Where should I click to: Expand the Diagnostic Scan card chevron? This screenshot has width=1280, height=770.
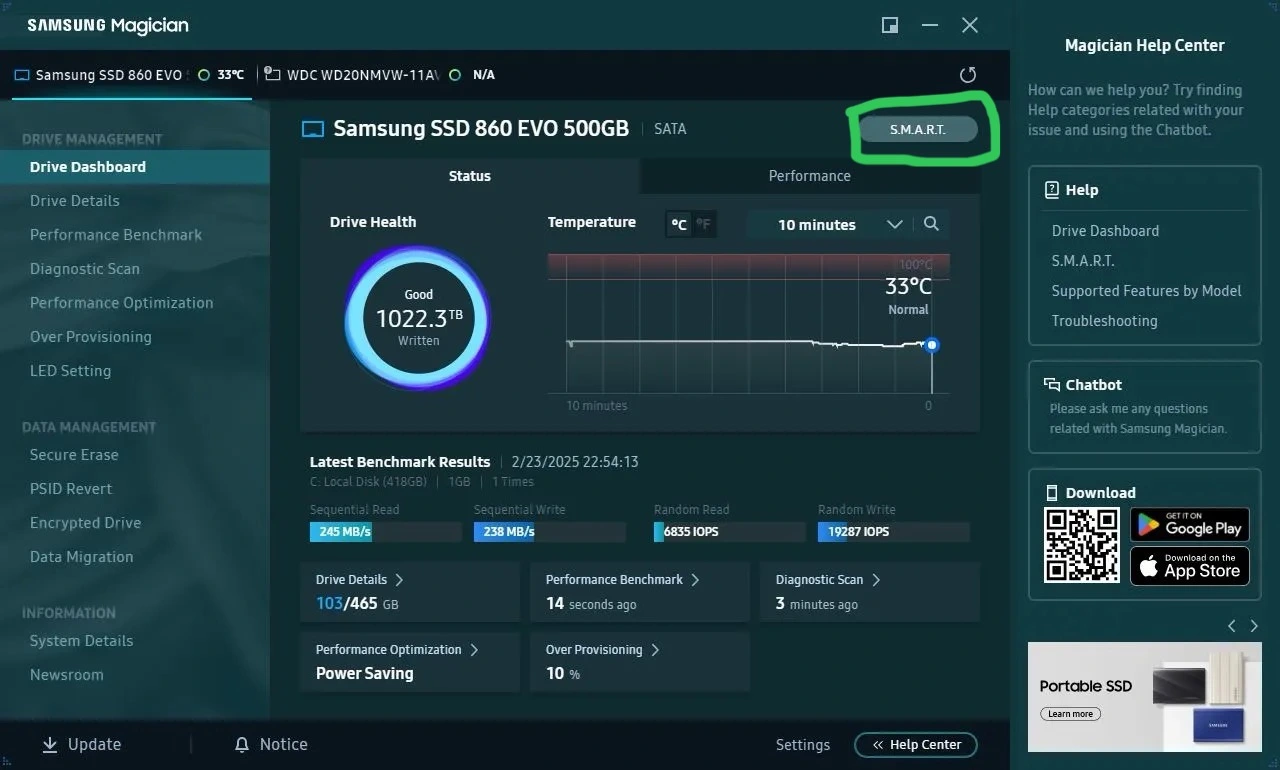[x=875, y=580]
